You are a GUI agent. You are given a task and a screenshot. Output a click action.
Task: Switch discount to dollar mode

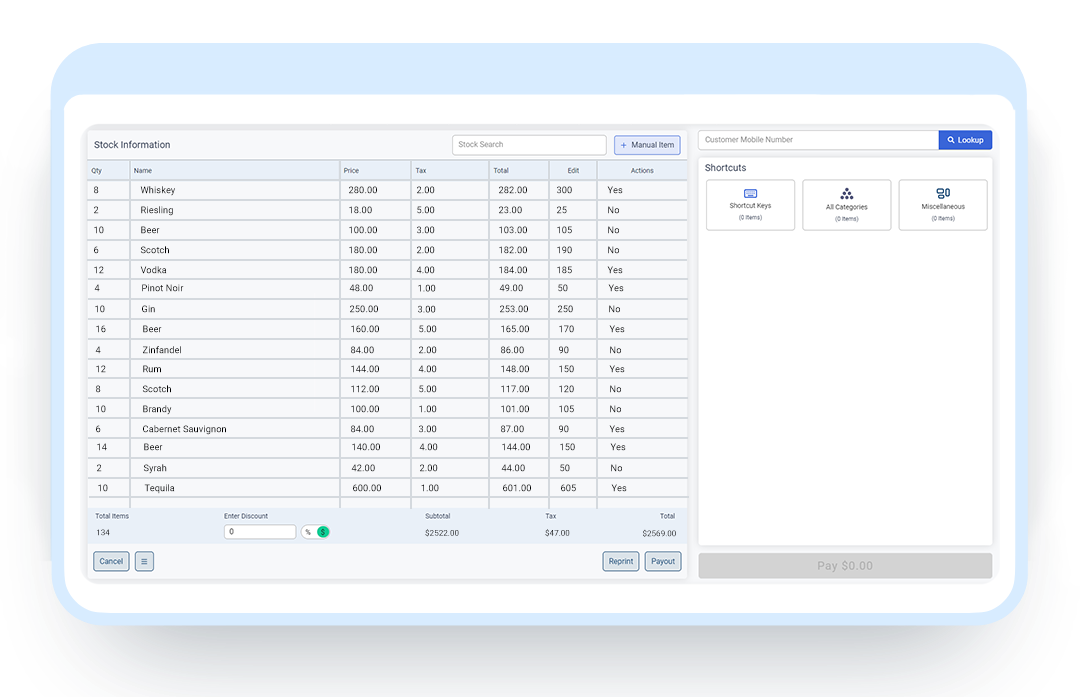tap(323, 532)
